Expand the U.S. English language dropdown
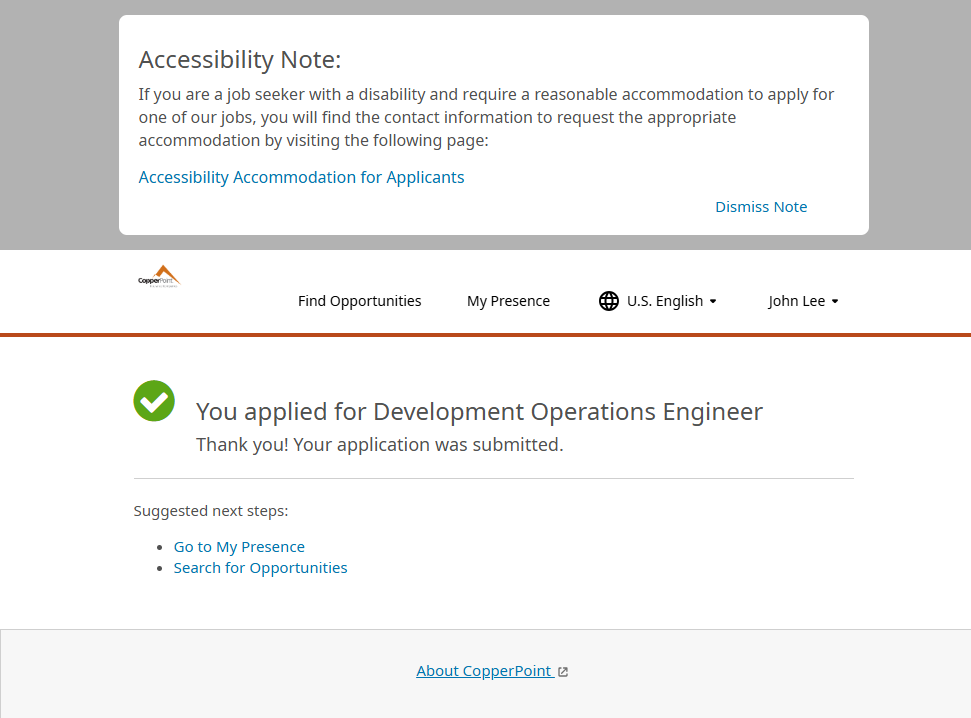The image size is (971, 718). click(x=665, y=301)
